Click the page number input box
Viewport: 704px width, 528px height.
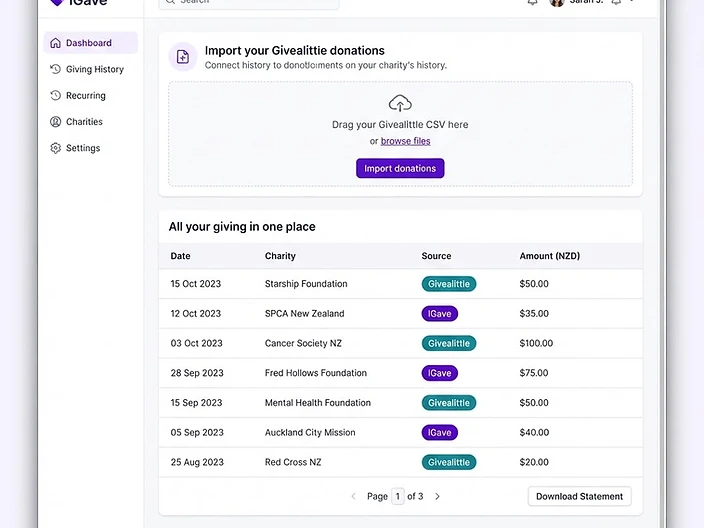(398, 496)
